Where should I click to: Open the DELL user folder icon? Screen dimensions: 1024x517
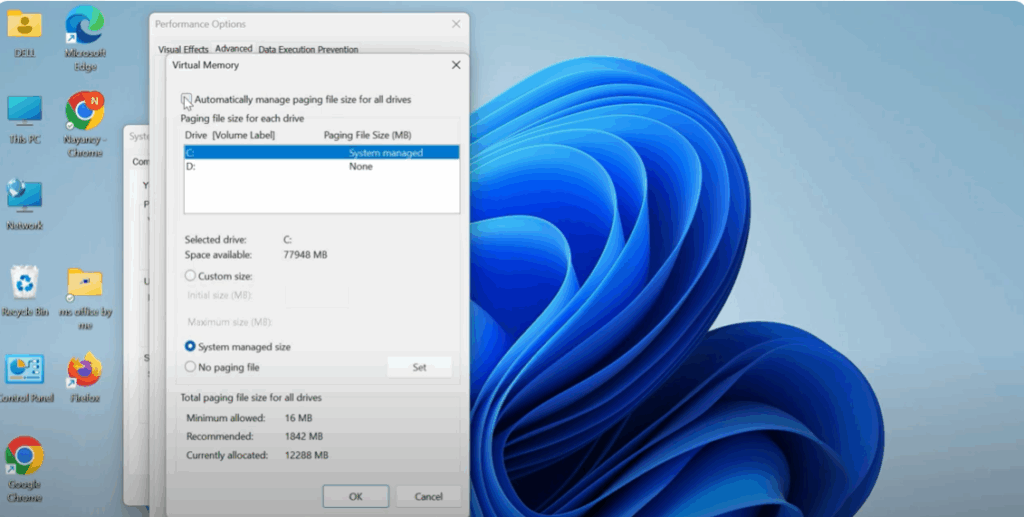[x=25, y=33]
